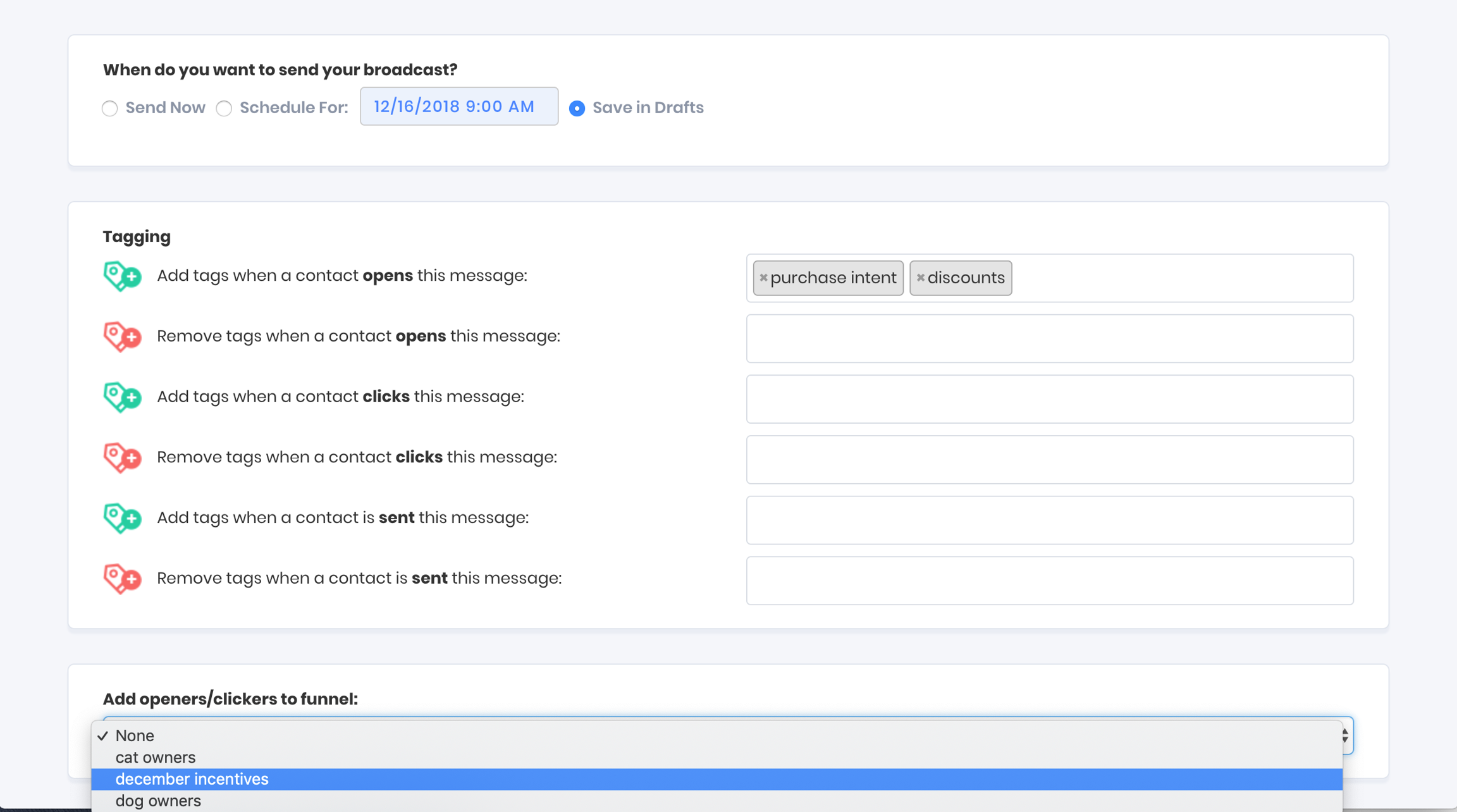The width and height of the screenshot is (1457, 812).
Task: Select the Send Now radio option
Action: point(110,108)
